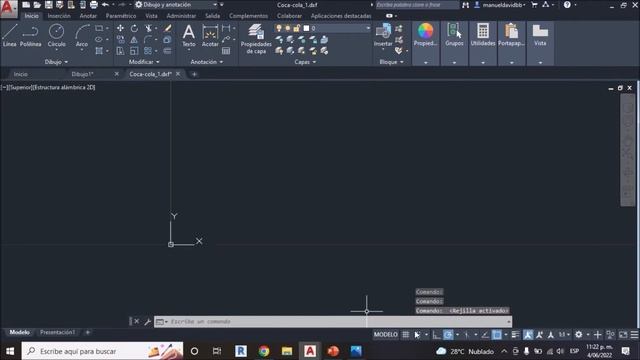Image resolution: width=640 pixels, height=360 pixels.
Task: Insert a table from Anotación panel
Action: pos(226,51)
